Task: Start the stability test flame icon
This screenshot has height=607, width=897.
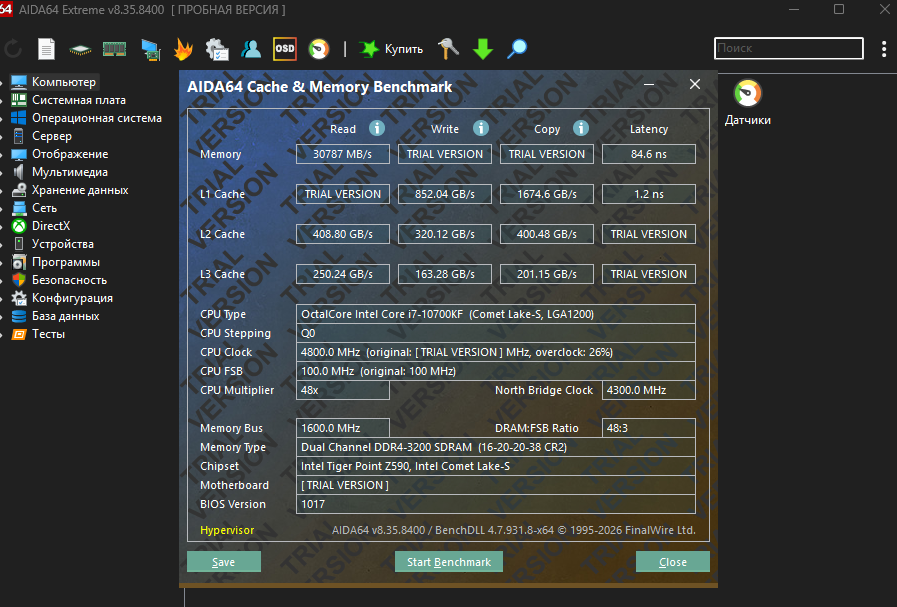Action: 183,49
